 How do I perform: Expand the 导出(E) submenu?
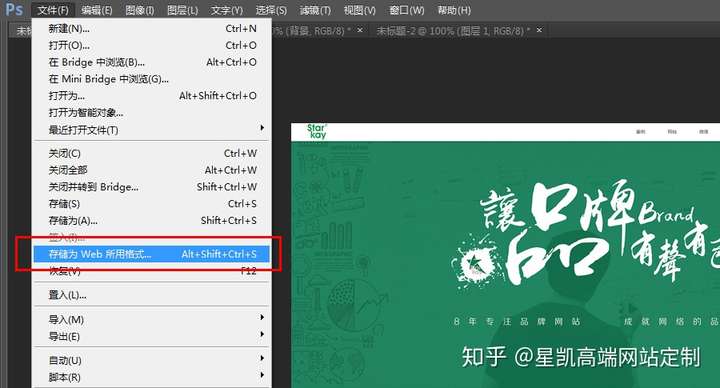click(152, 337)
